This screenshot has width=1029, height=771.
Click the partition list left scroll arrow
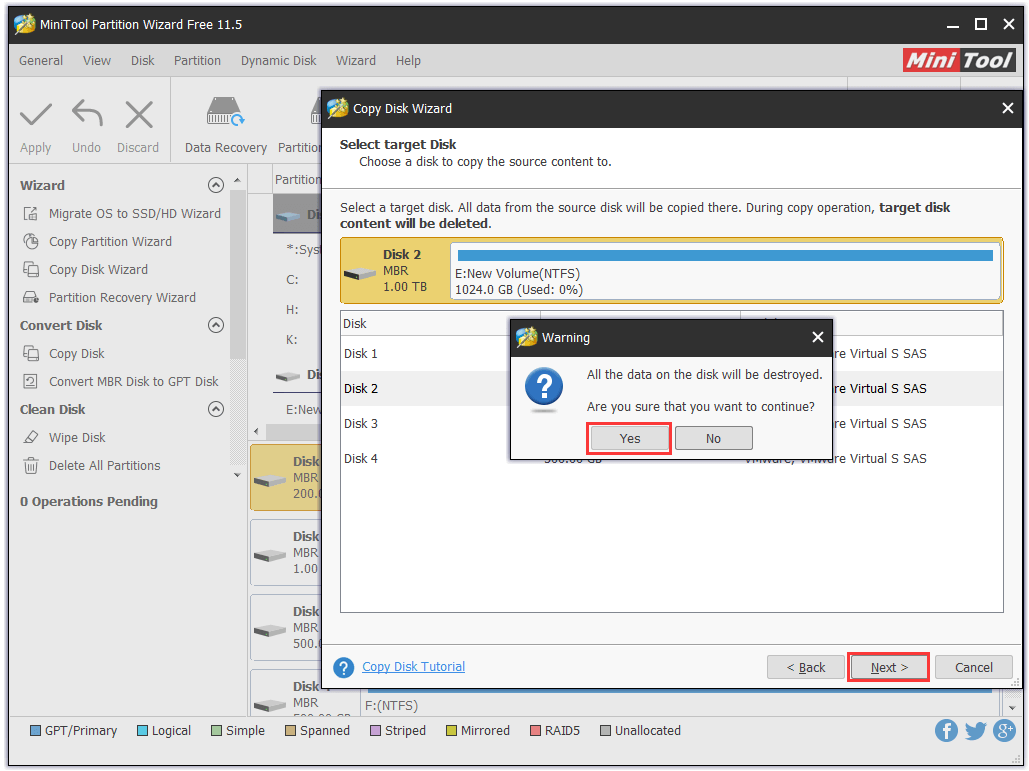pos(256,431)
